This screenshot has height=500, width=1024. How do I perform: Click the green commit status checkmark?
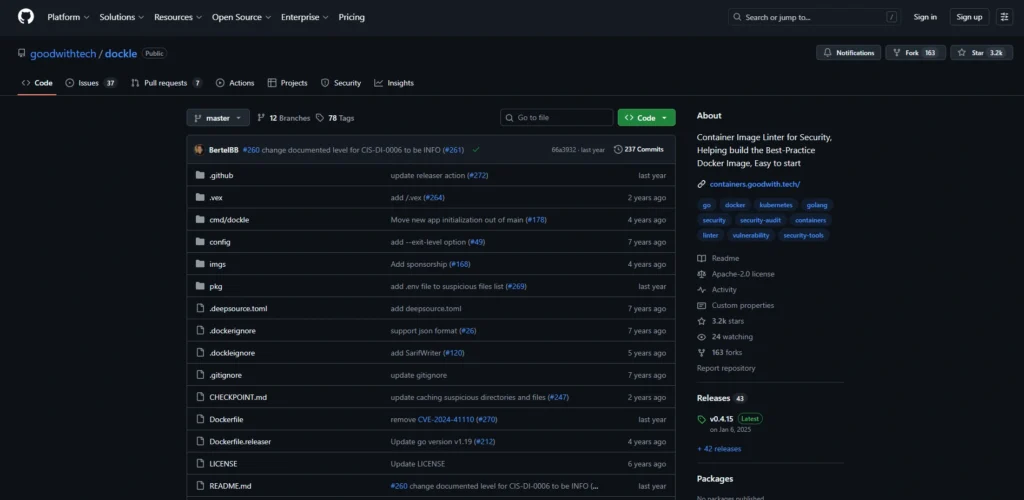pyautogui.click(x=476, y=149)
